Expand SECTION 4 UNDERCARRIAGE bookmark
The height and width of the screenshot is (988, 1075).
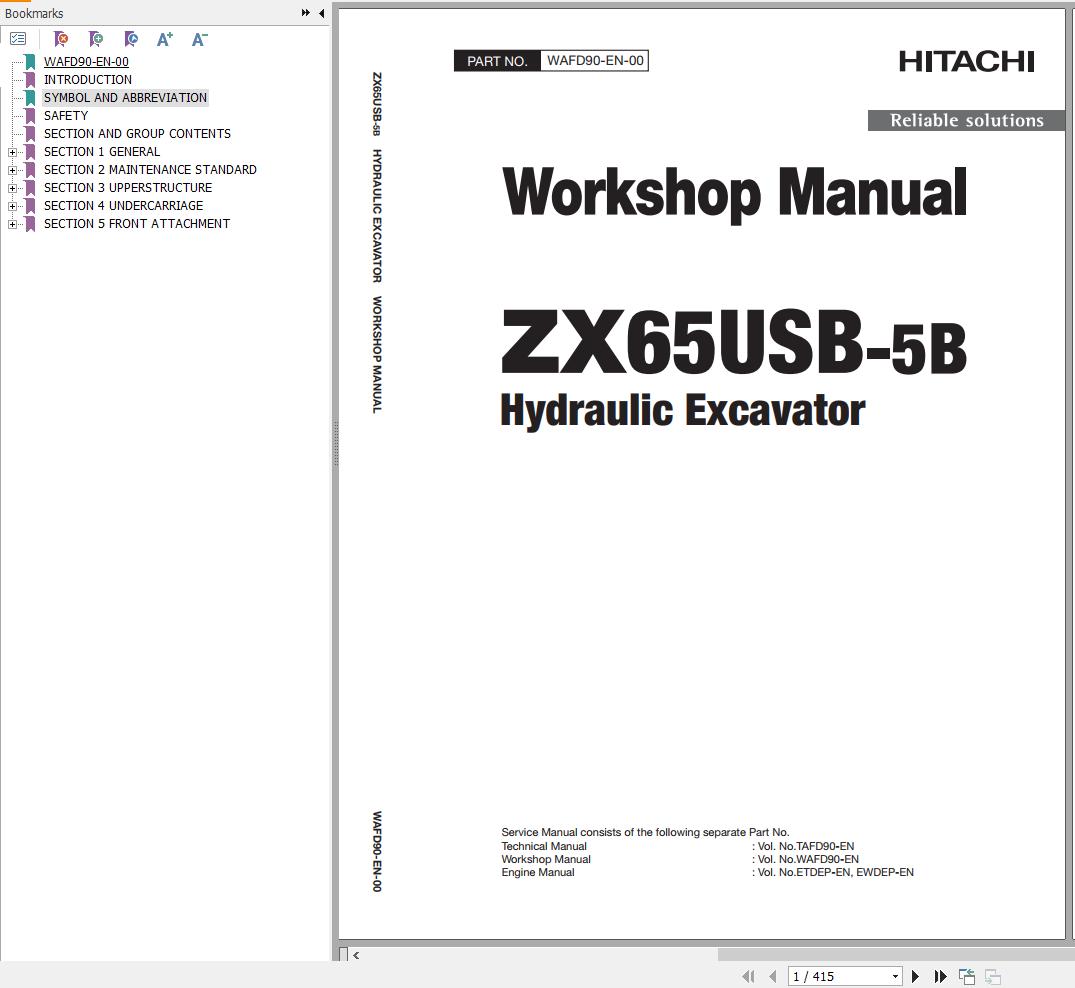click(12, 206)
